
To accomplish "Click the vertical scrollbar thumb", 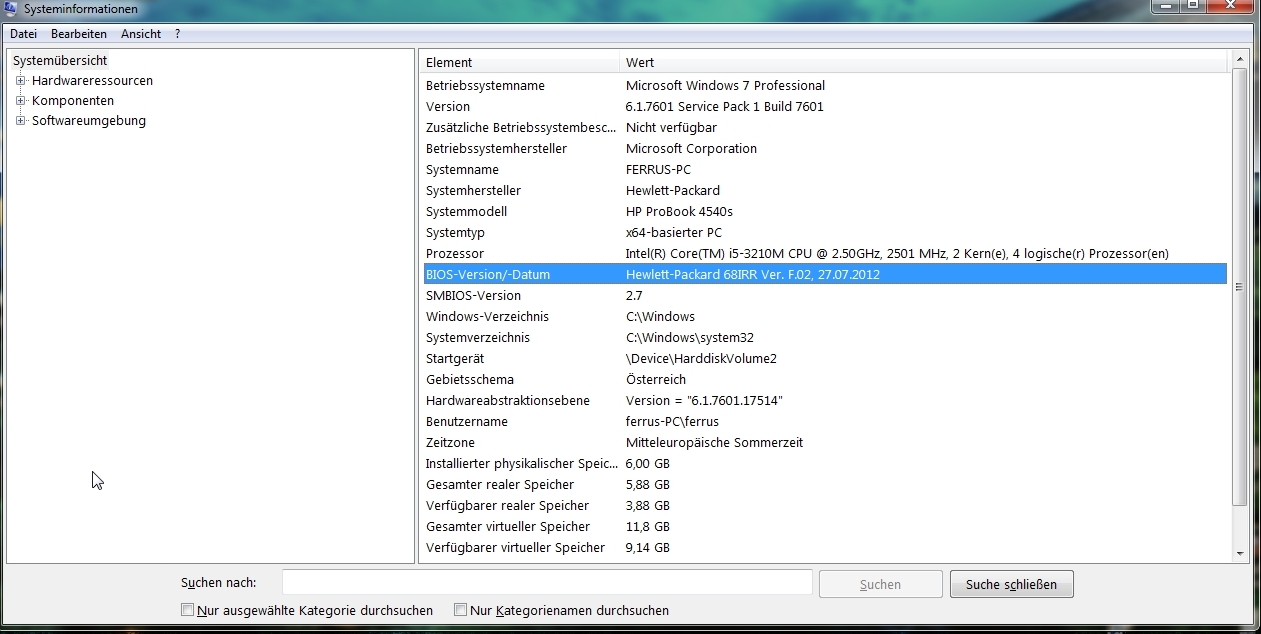I will 1239,287.
